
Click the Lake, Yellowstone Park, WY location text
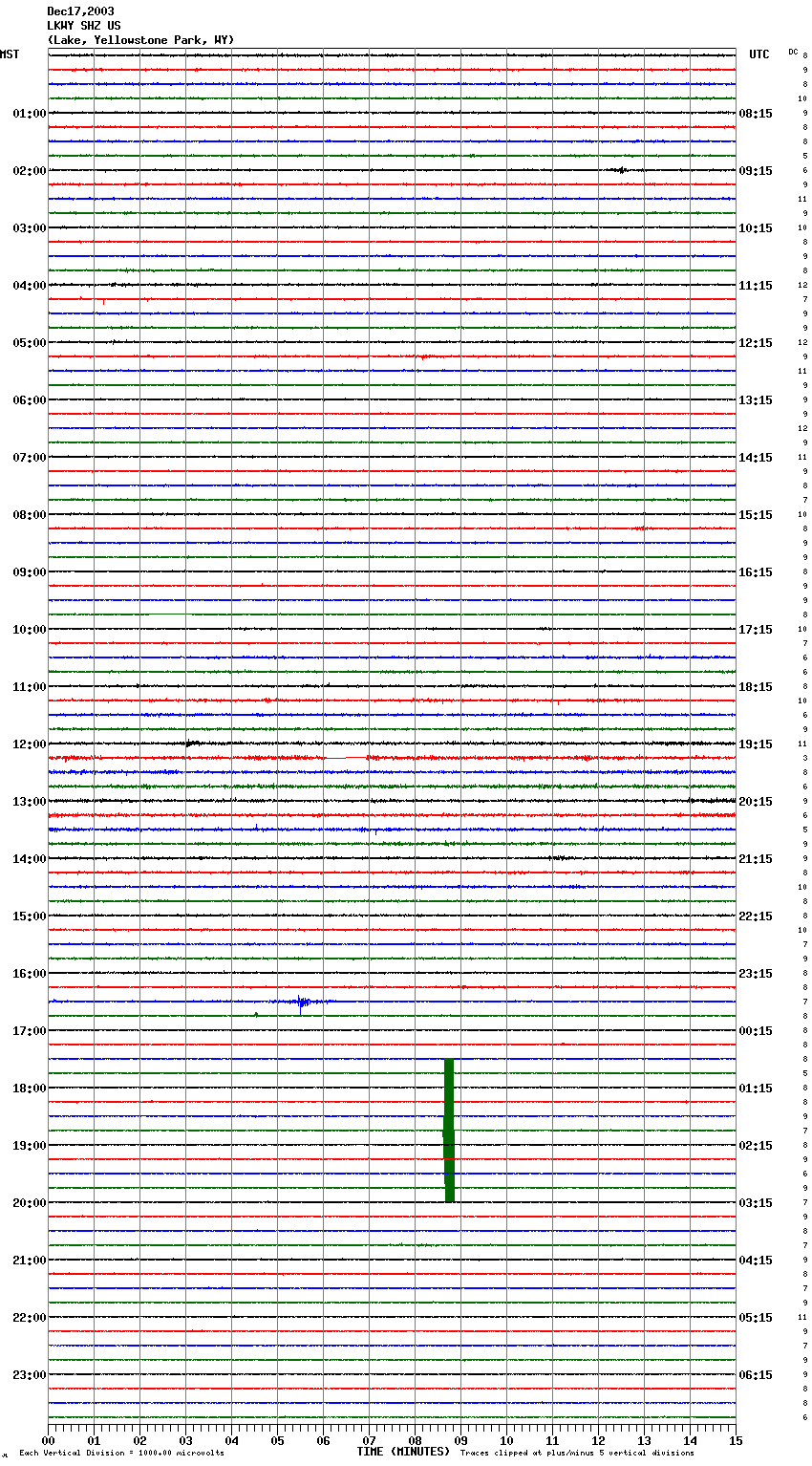coord(140,40)
